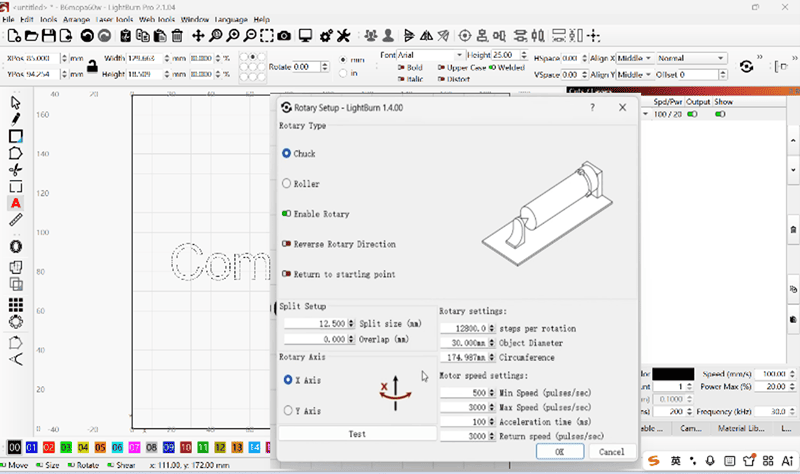Click the trash delete icon in toolbar
Screen dimensions: 800x474
(177, 36)
